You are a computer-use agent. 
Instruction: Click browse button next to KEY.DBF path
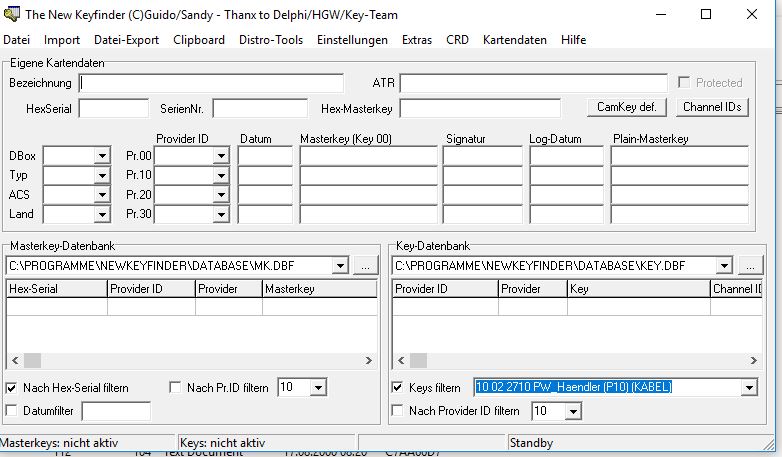coord(750,266)
